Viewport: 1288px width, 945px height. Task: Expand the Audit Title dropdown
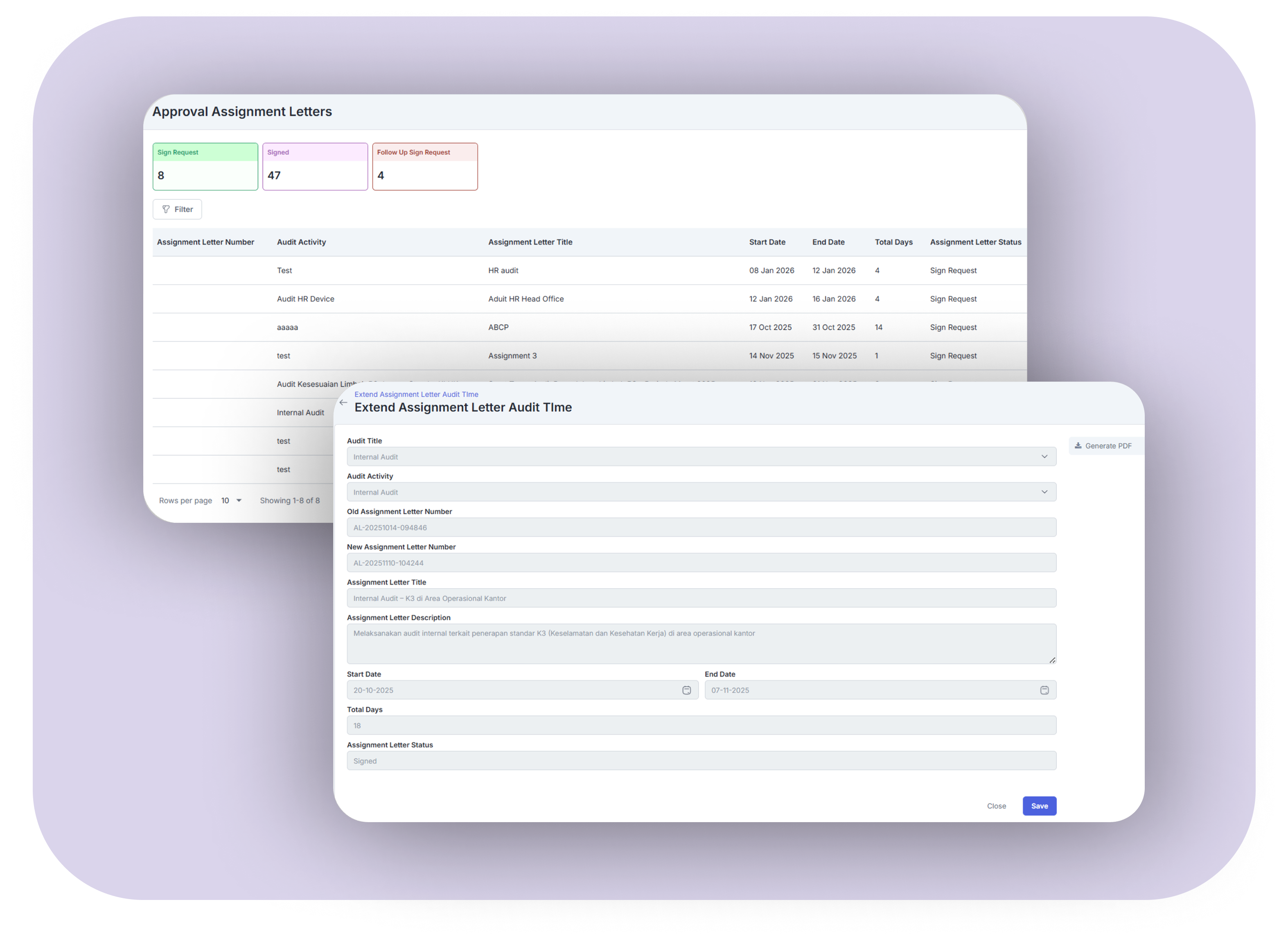tap(1044, 457)
